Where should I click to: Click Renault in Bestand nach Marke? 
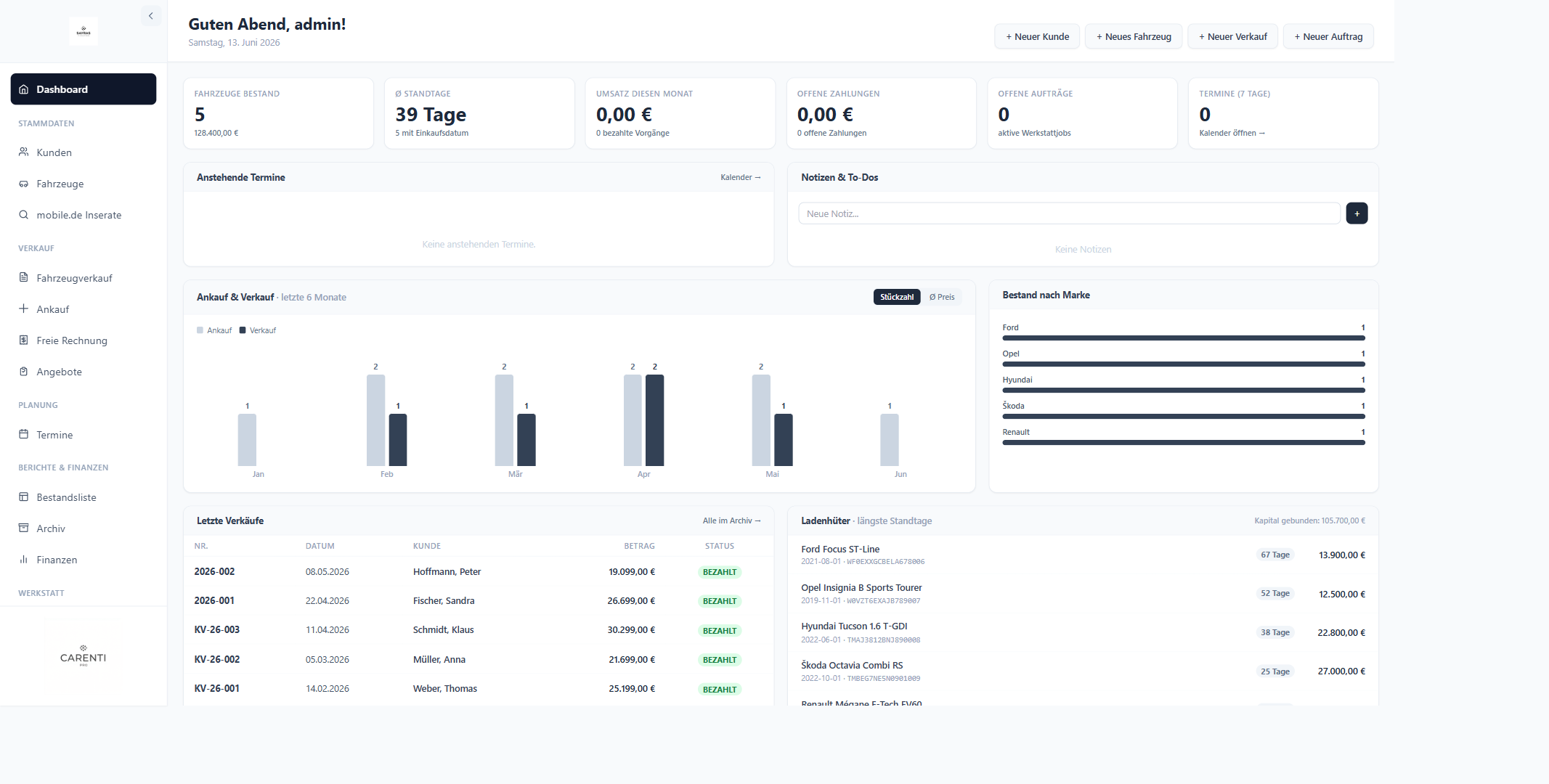[x=1016, y=432]
